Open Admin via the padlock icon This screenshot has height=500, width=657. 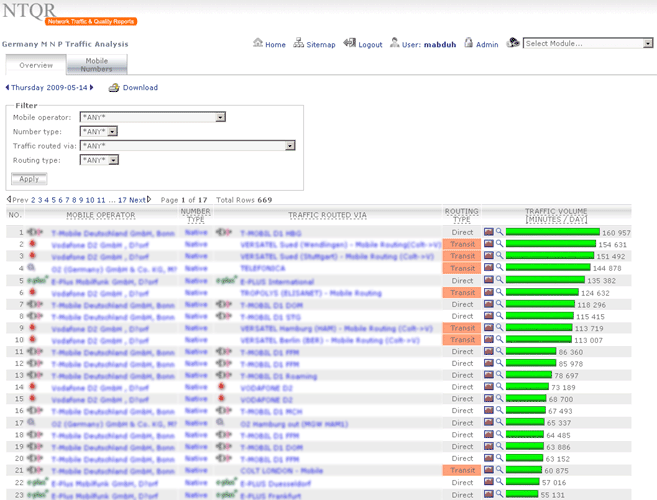click(467, 44)
